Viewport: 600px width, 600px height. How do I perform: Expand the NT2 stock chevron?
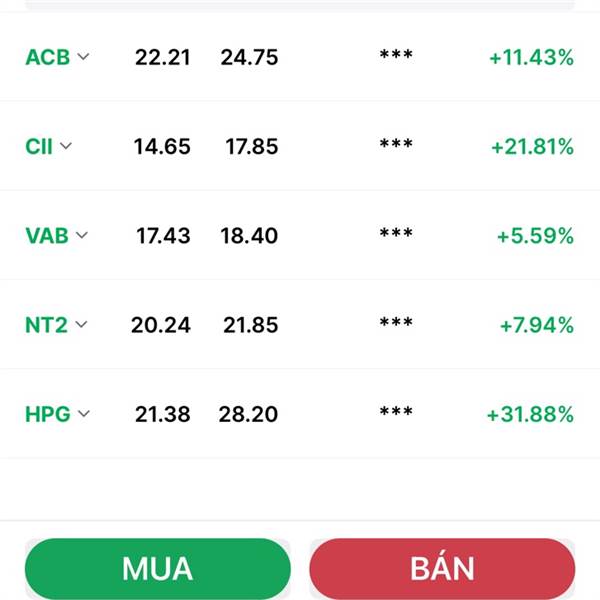tap(81, 324)
